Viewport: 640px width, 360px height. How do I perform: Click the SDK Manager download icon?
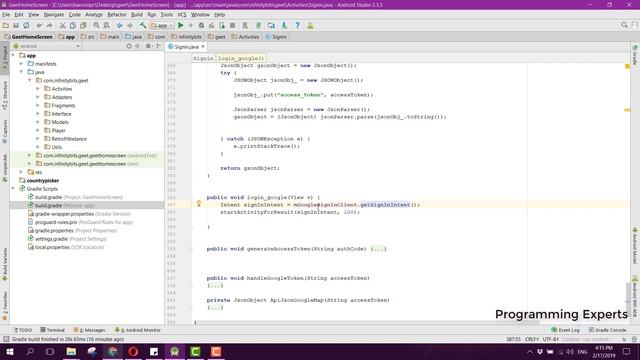click(x=284, y=25)
